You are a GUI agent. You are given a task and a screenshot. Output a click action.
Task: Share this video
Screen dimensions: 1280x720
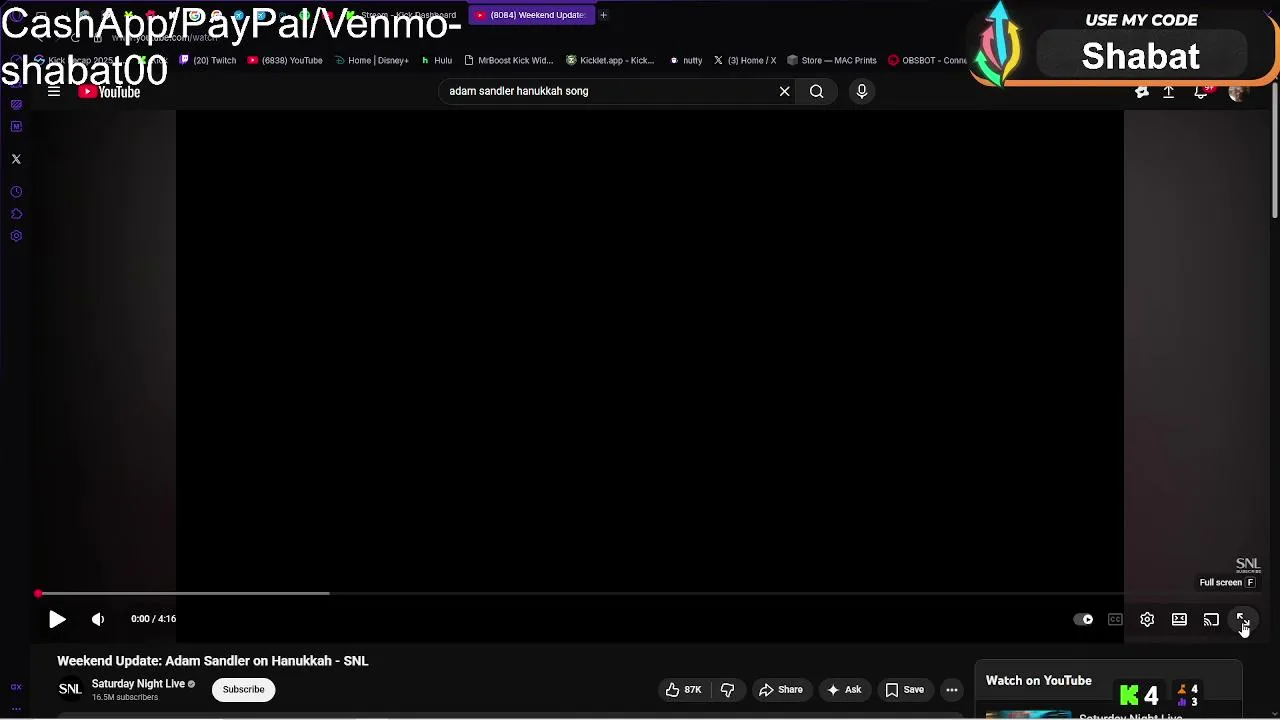coord(781,690)
